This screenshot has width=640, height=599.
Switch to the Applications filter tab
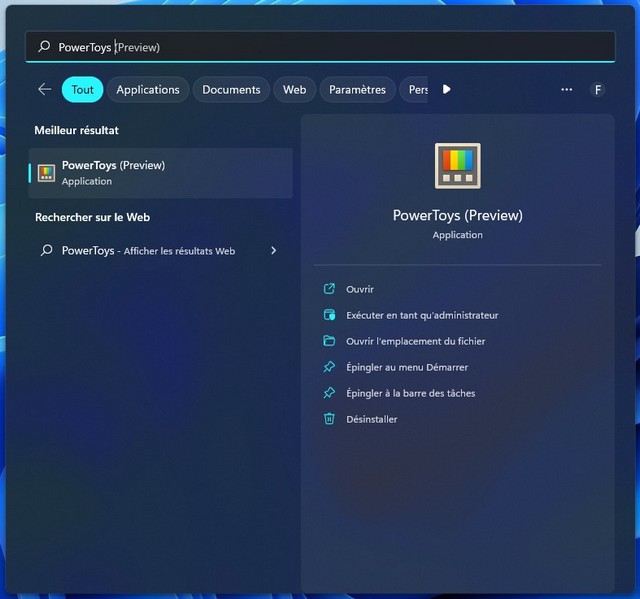(x=147, y=89)
